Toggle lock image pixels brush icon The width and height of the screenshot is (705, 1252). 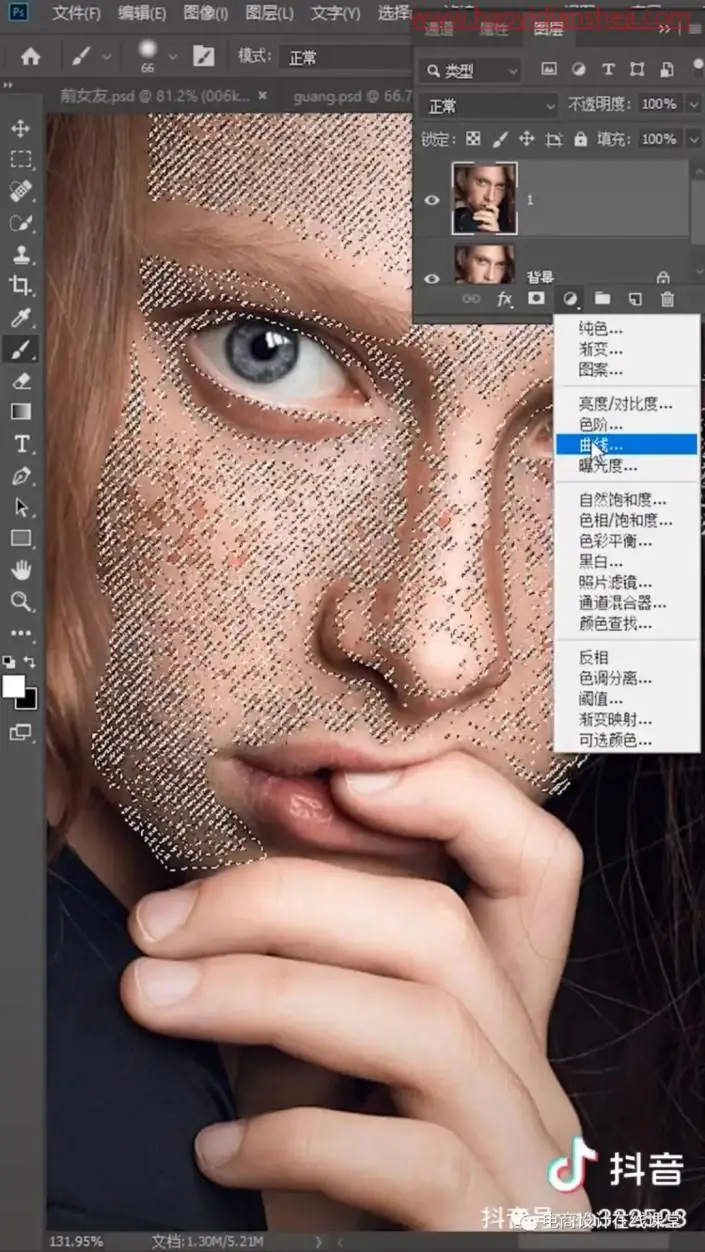[501, 139]
